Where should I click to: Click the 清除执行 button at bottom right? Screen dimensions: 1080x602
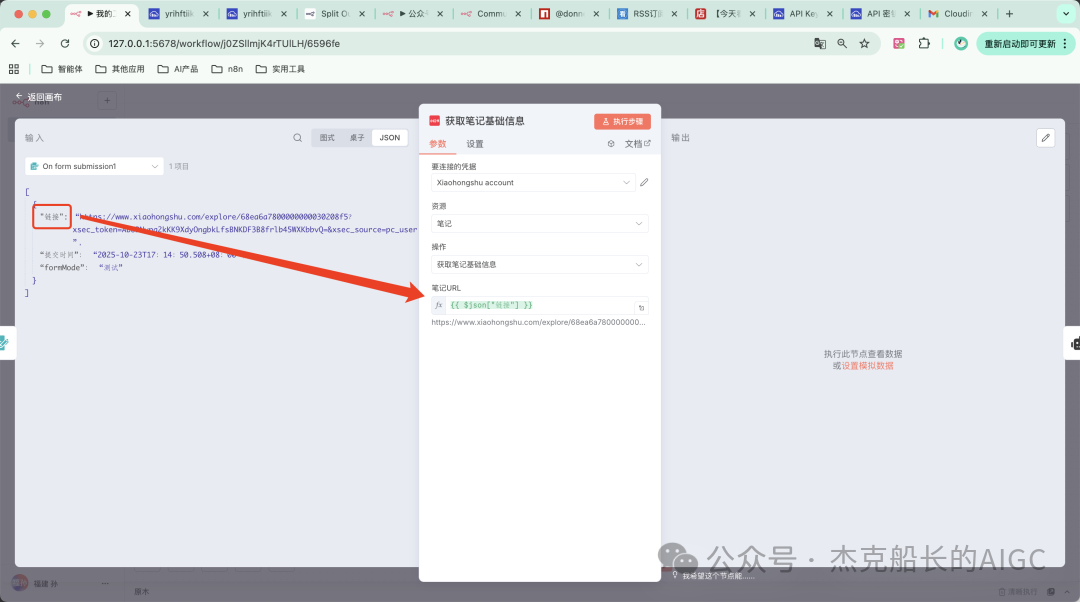[1018, 592]
